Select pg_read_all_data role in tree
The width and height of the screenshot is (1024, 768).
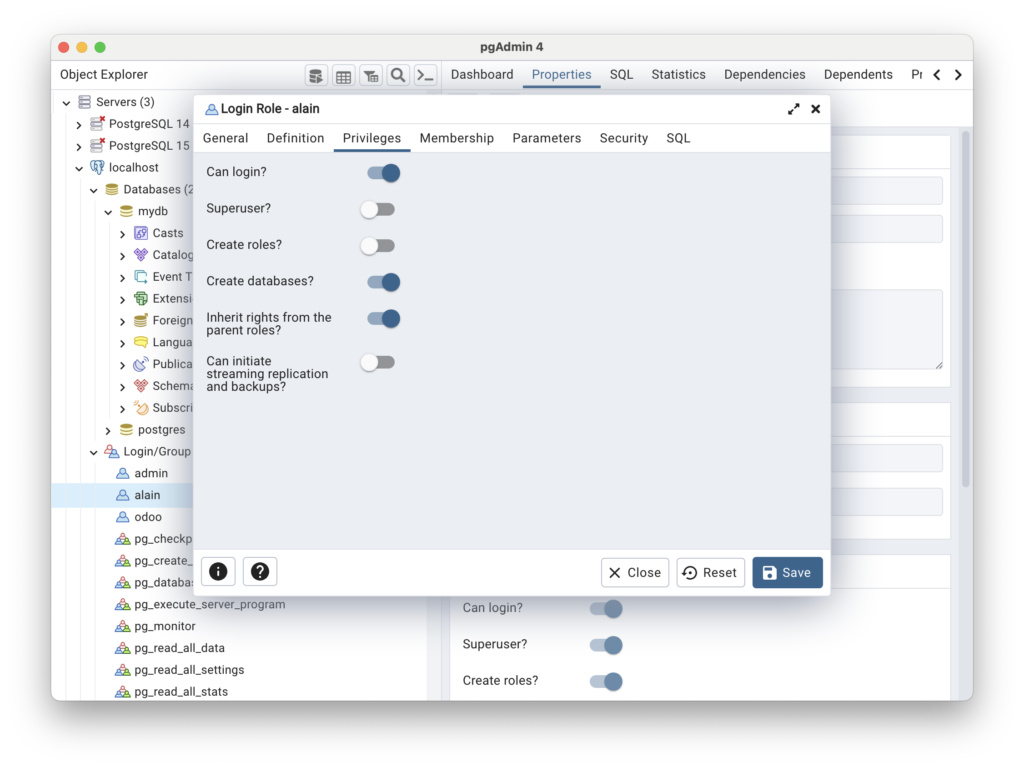click(x=180, y=648)
